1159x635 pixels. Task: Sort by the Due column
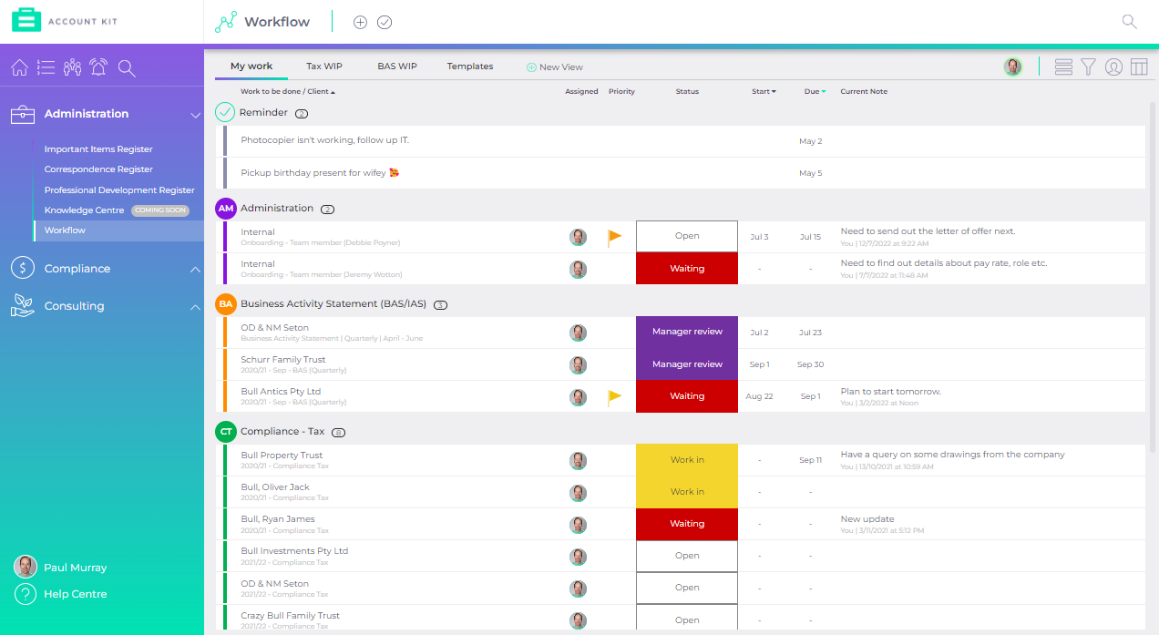pyautogui.click(x=815, y=92)
